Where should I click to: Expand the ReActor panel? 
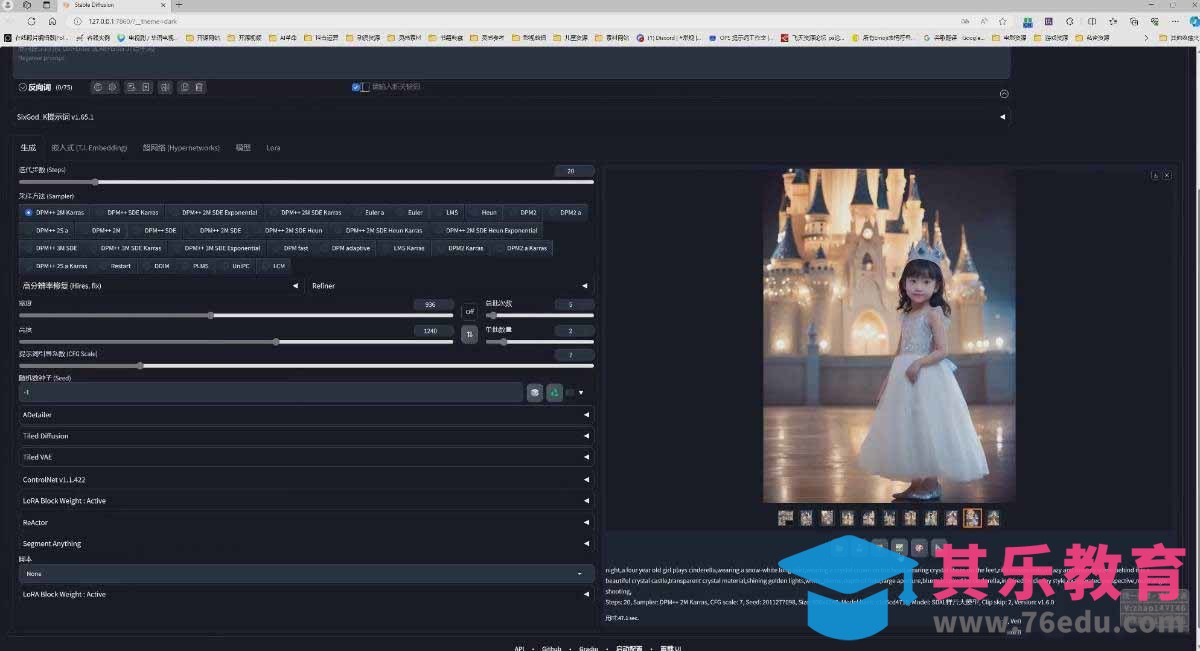click(x=306, y=522)
